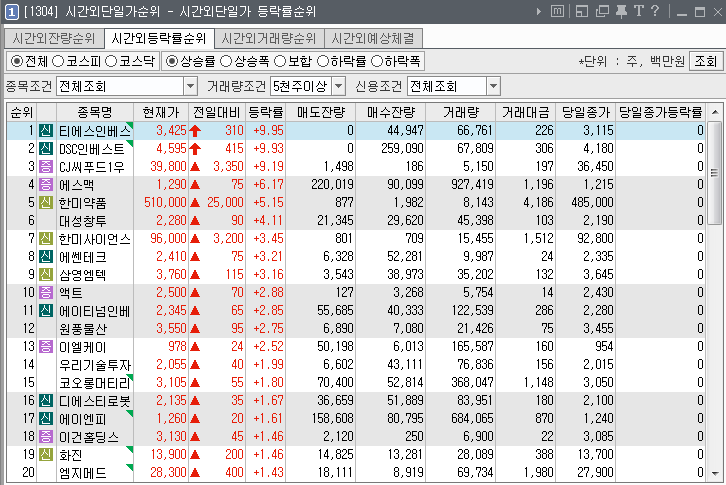The height and width of the screenshot is (485, 726).
Task: Click the 증 badge beside 에스맥
Action: click(45, 185)
